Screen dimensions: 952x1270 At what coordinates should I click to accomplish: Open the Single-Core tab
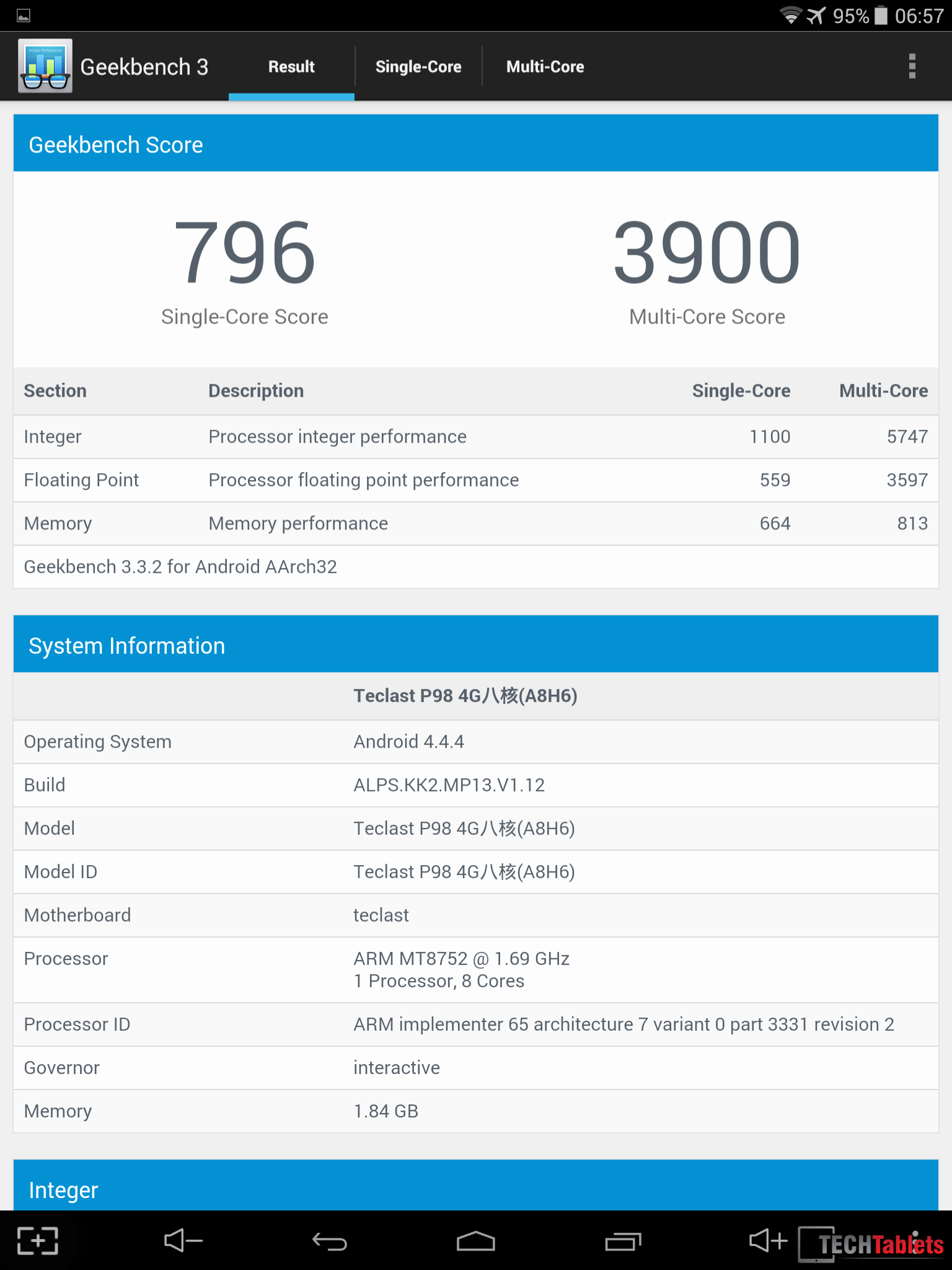418,66
